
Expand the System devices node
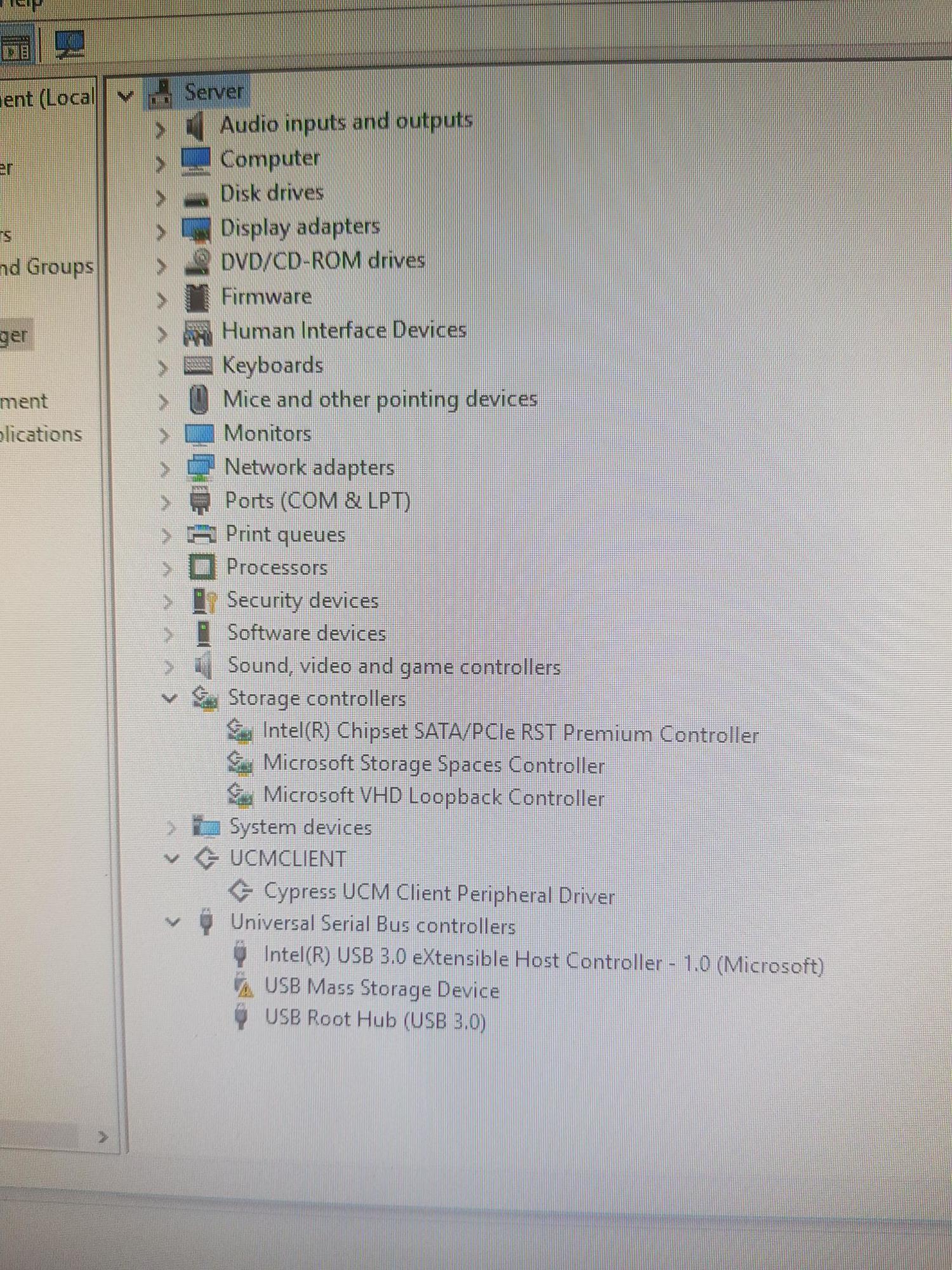(x=171, y=828)
